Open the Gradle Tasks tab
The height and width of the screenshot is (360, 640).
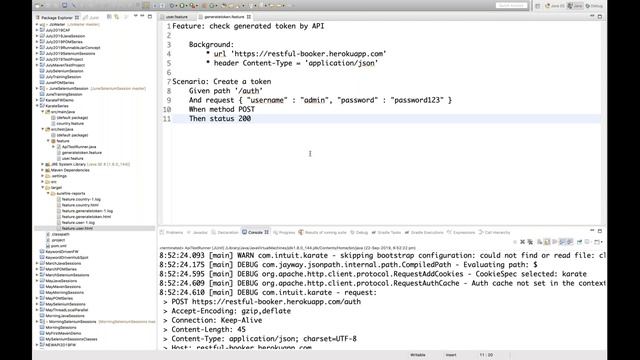point(386,232)
